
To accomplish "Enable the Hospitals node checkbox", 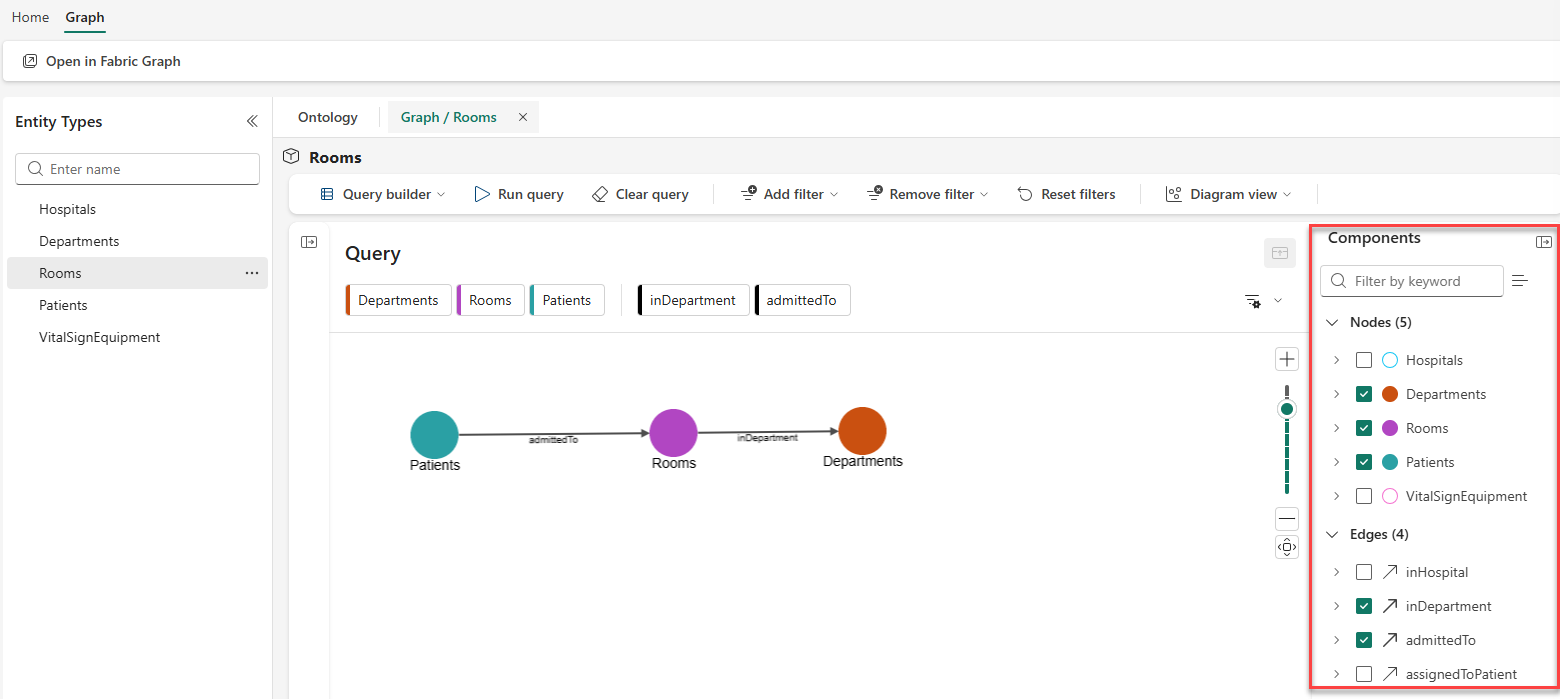I will (1364, 359).
